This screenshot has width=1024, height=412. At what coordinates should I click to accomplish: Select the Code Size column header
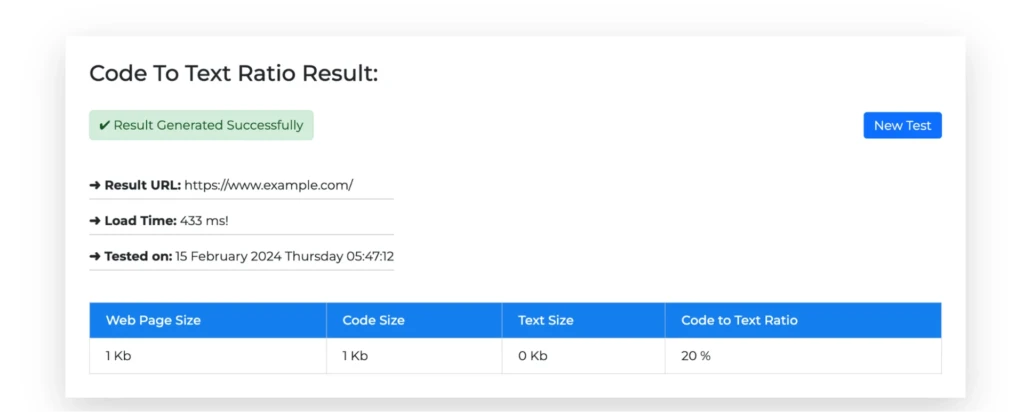tap(373, 320)
